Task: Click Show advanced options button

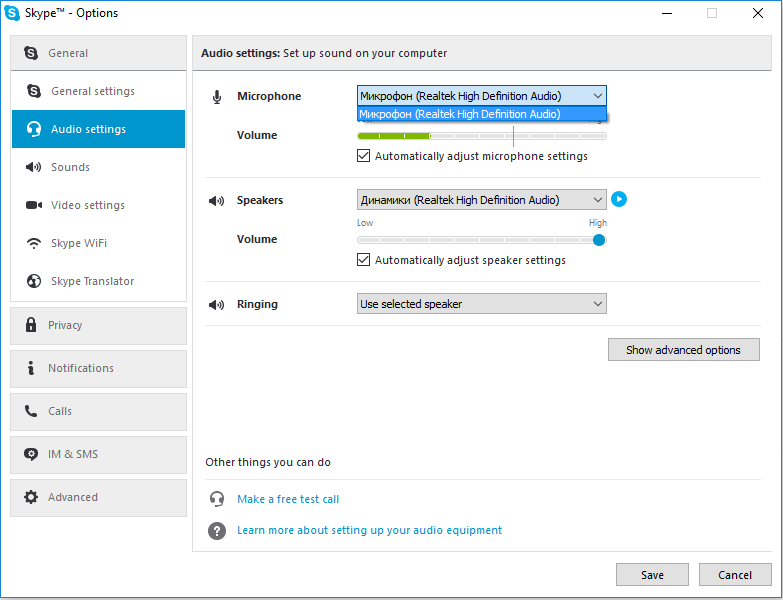Action: (684, 349)
